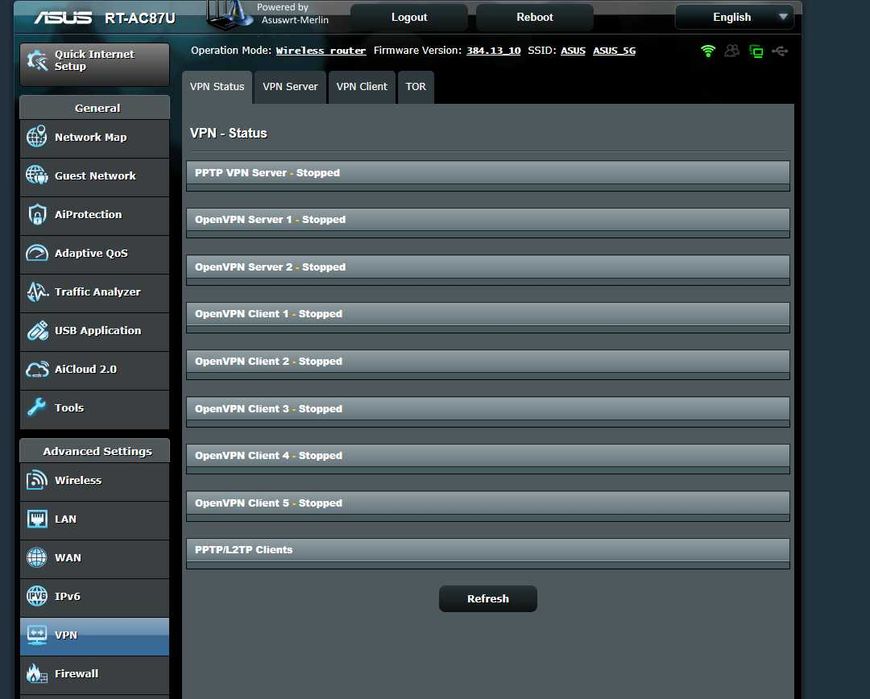Expand OpenVPN Server 2 status section

(488, 267)
